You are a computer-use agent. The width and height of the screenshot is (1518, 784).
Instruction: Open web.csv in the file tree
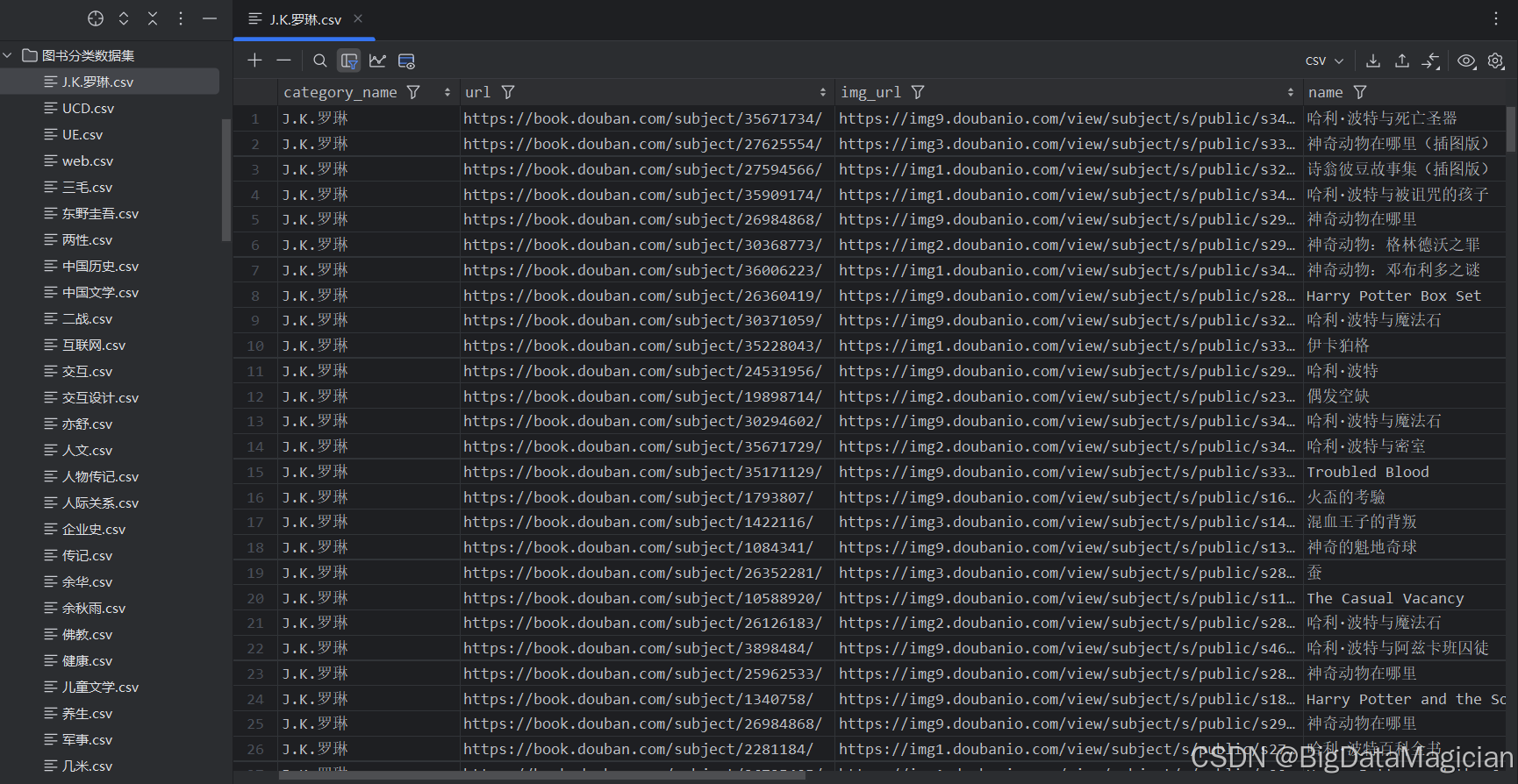88,160
